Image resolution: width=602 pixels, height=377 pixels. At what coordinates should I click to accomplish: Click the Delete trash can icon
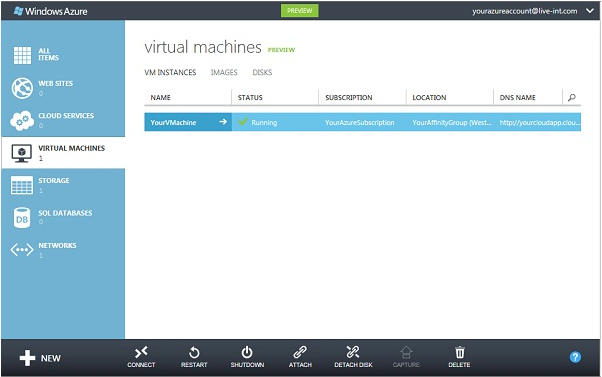click(x=460, y=352)
